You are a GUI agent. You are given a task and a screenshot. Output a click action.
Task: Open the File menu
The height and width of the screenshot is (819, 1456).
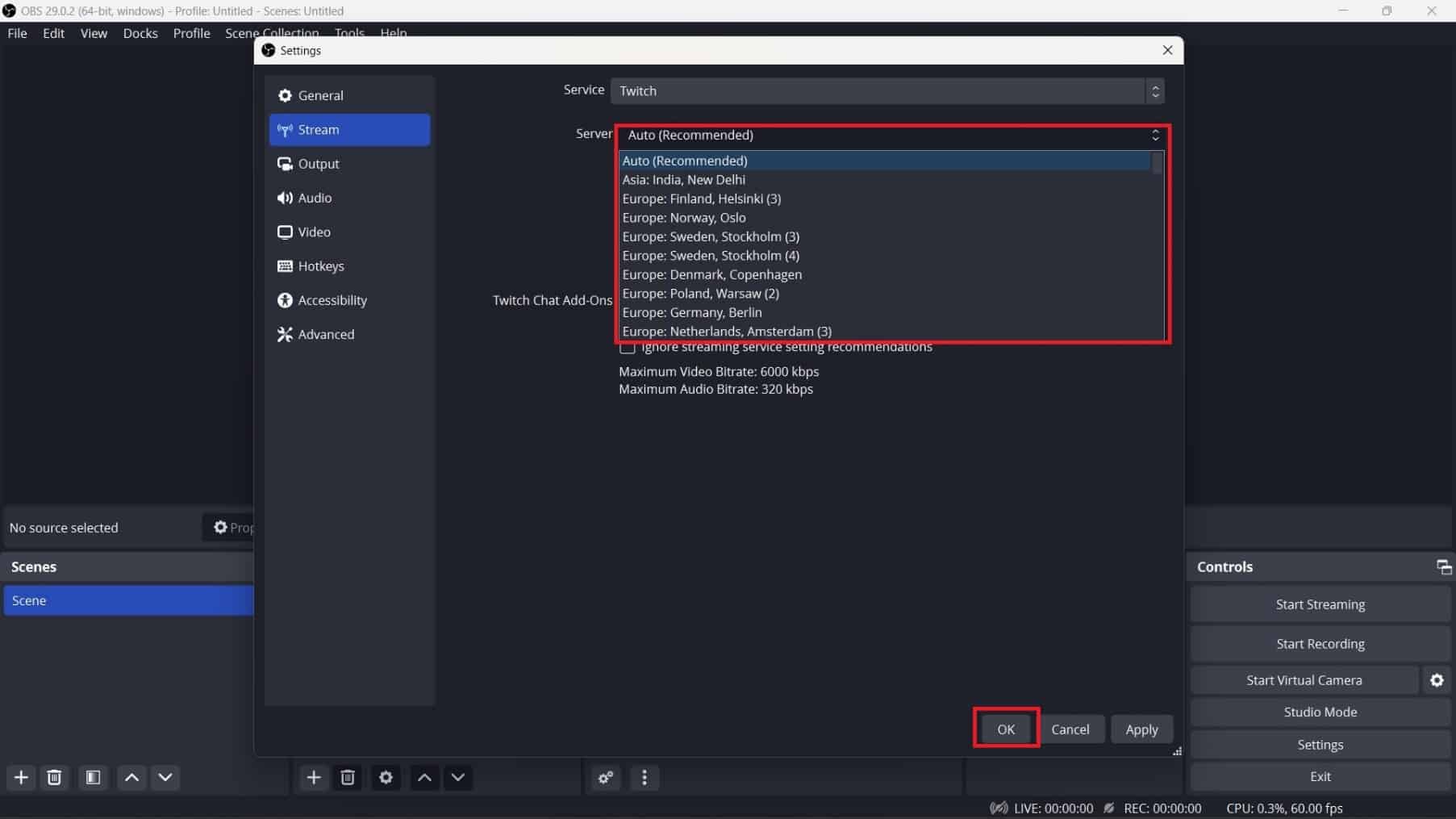pyautogui.click(x=17, y=33)
